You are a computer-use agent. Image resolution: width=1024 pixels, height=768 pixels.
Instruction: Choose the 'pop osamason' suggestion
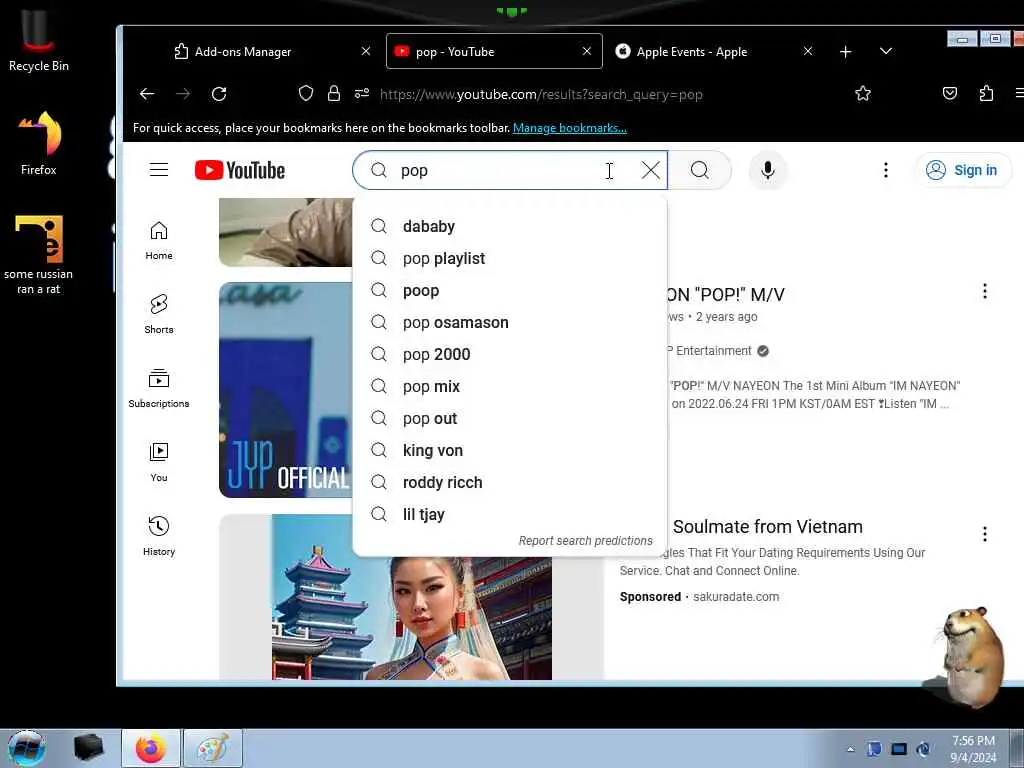coord(509,323)
